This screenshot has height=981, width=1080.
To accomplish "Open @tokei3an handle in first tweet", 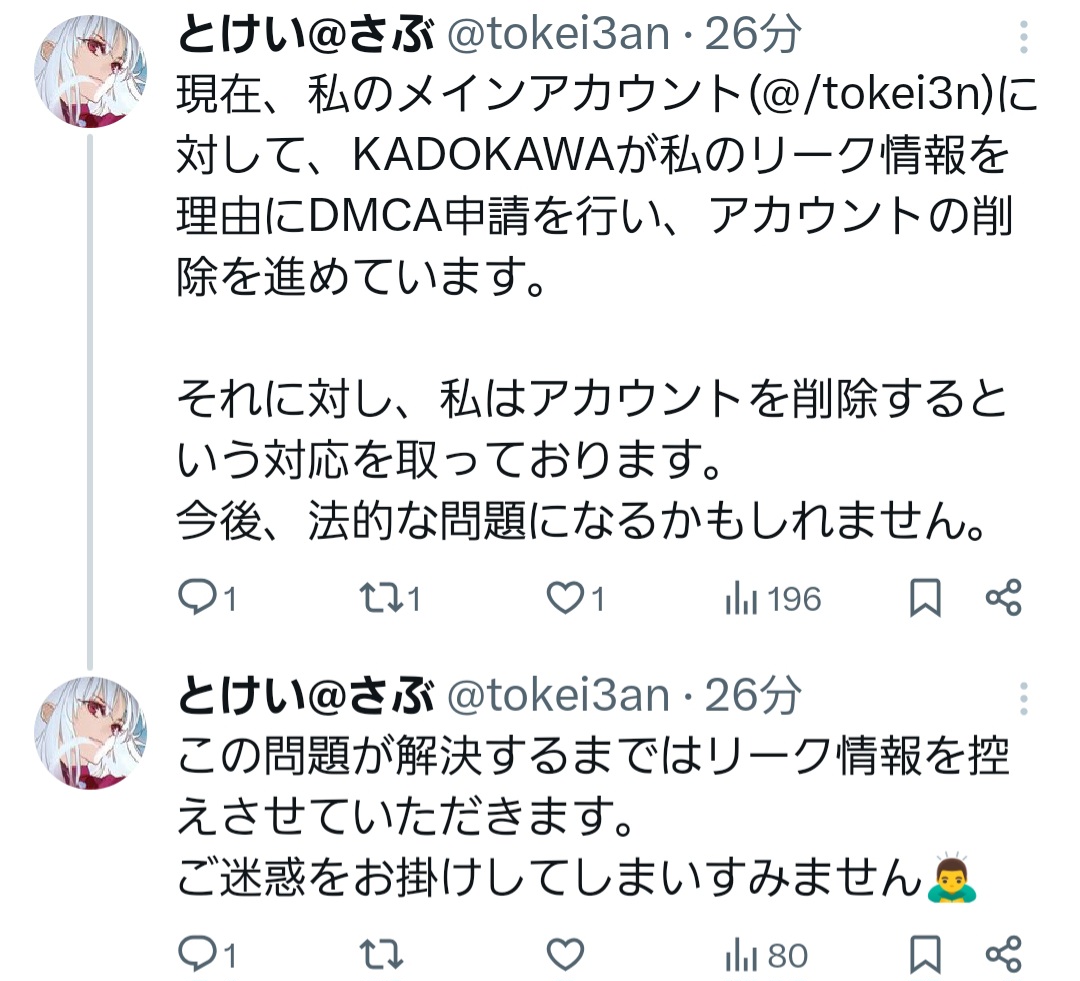I will 556,35.
